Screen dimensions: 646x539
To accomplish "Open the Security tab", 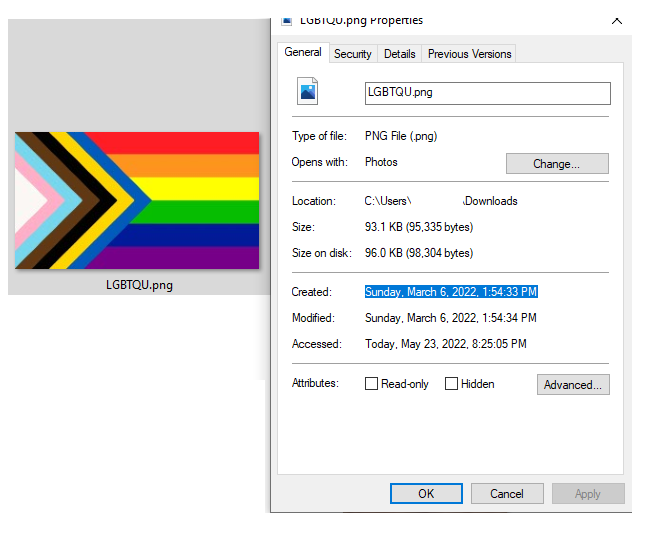I will click(x=353, y=54).
